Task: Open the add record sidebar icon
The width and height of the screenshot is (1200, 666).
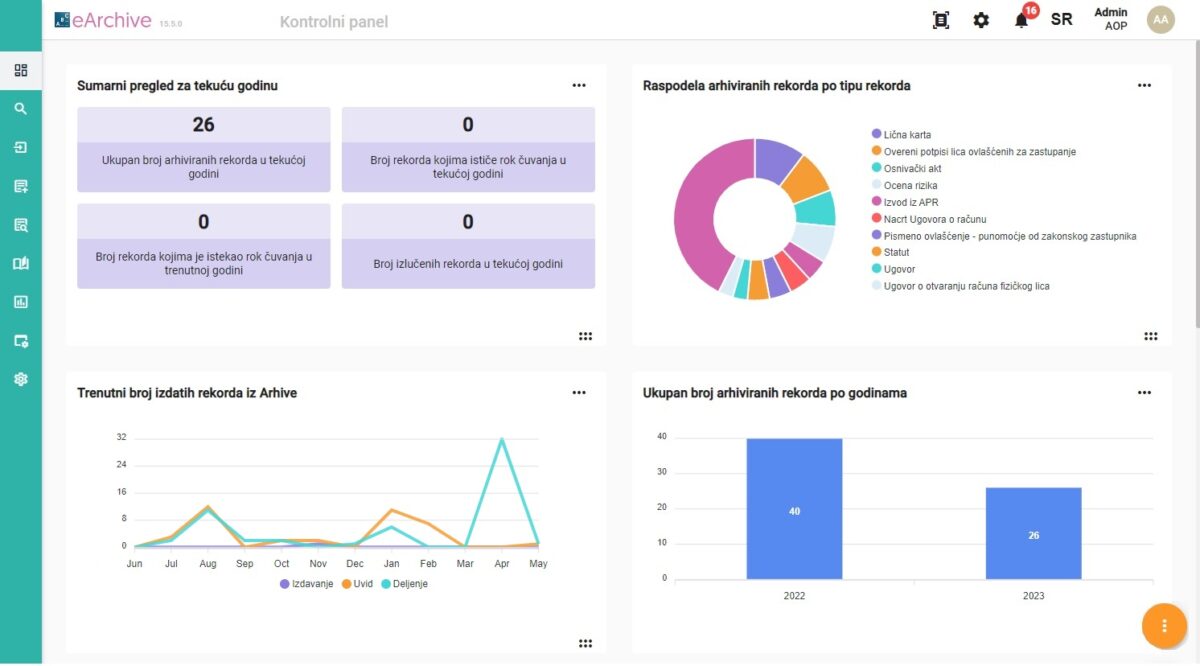Action: pyautogui.click(x=21, y=186)
